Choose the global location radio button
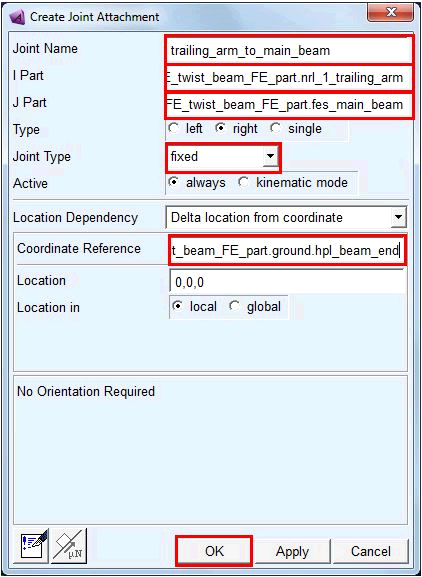The height and width of the screenshot is (577, 422). coord(234,307)
